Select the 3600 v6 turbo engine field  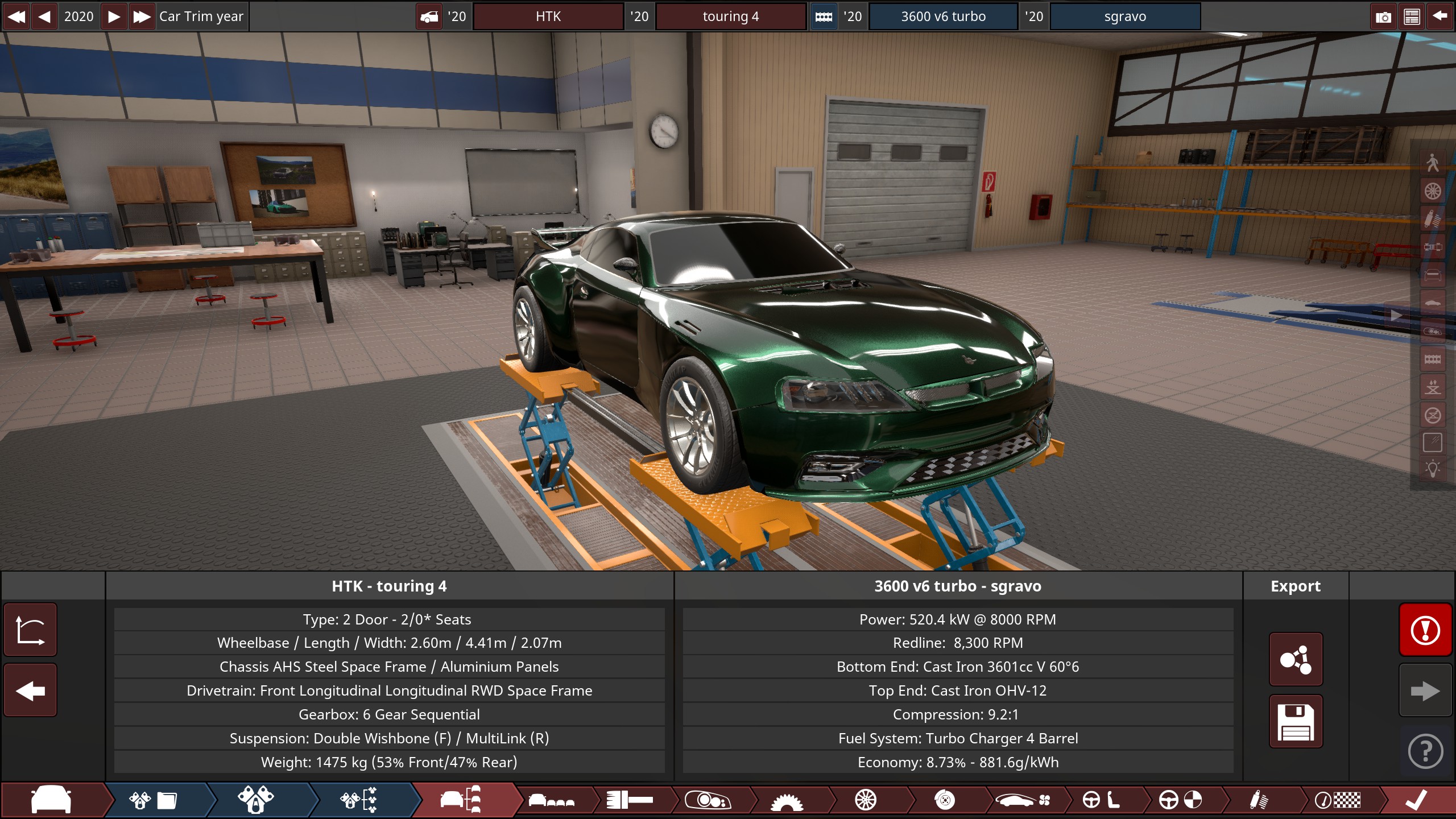pyautogui.click(x=943, y=16)
